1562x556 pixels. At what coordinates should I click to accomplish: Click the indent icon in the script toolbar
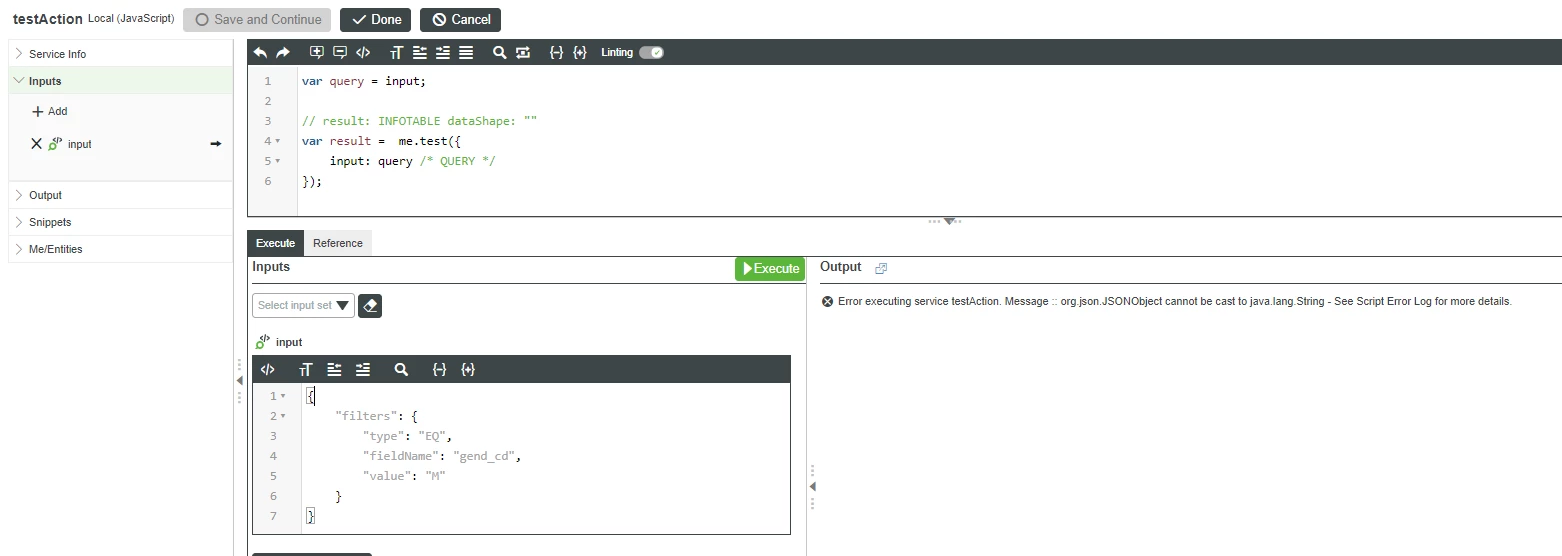click(x=443, y=53)
